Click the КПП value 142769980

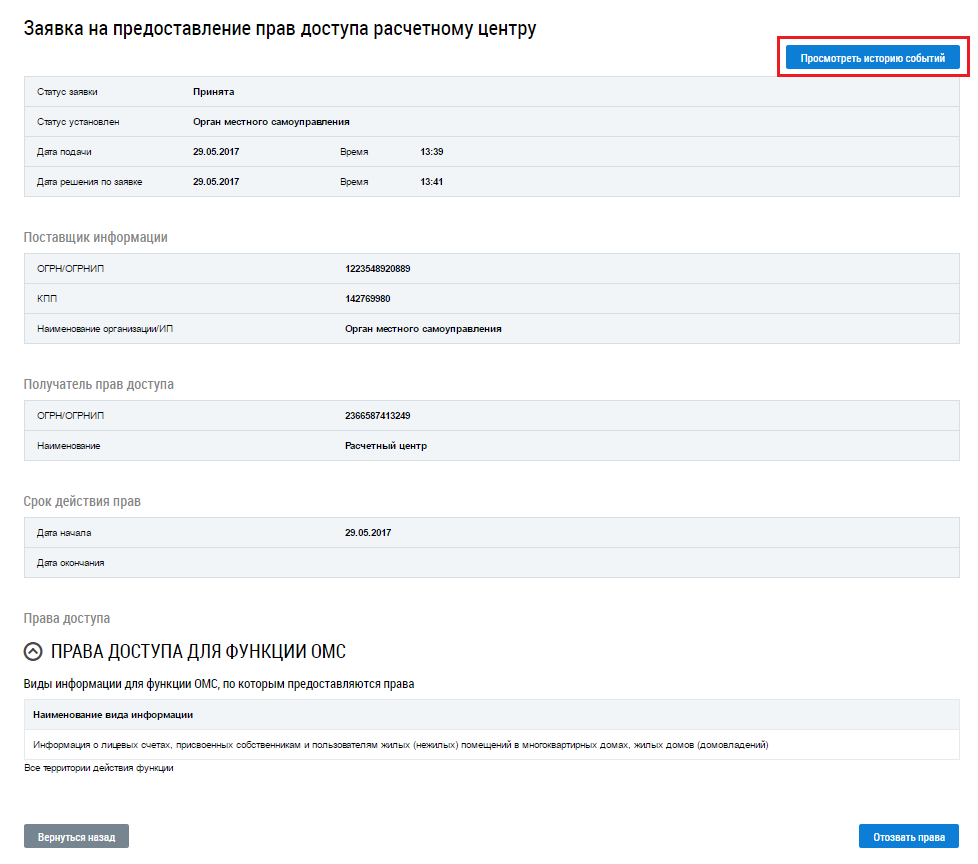click(x=367, y=299)
